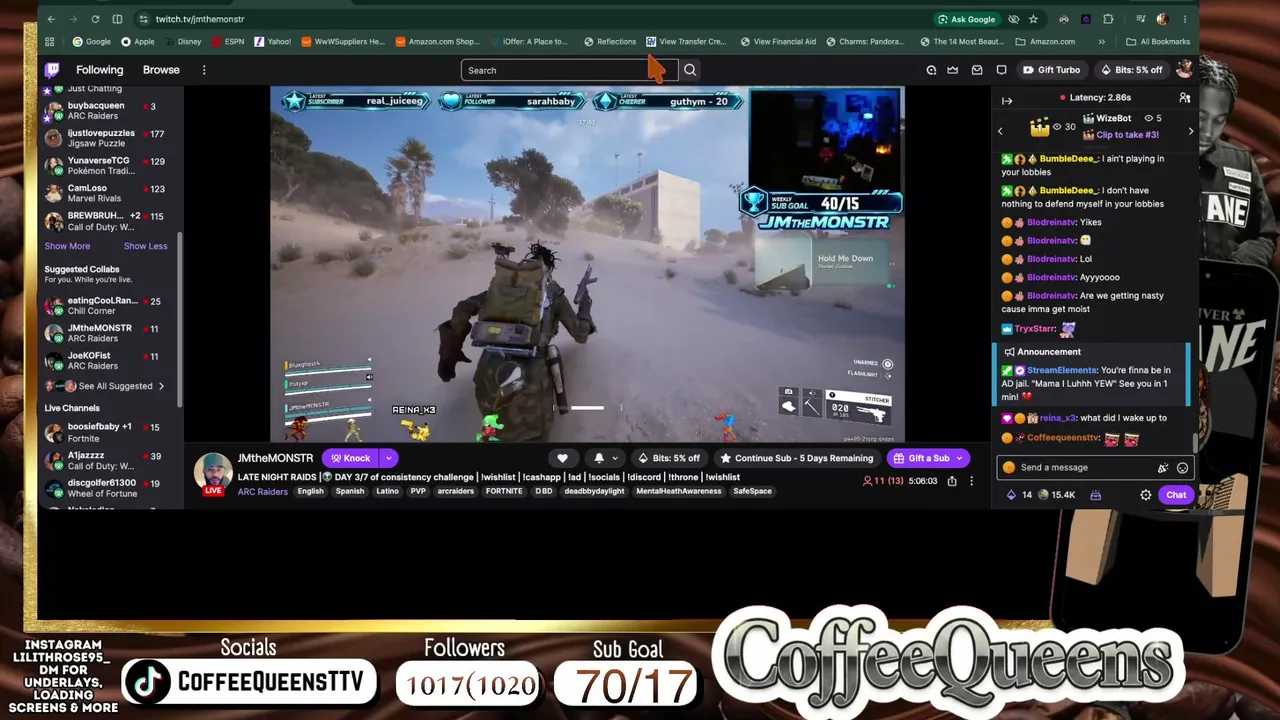Open boosiefbaby live channel in sidebar
Screen dimensions: 1280x720
pos(110,432)
